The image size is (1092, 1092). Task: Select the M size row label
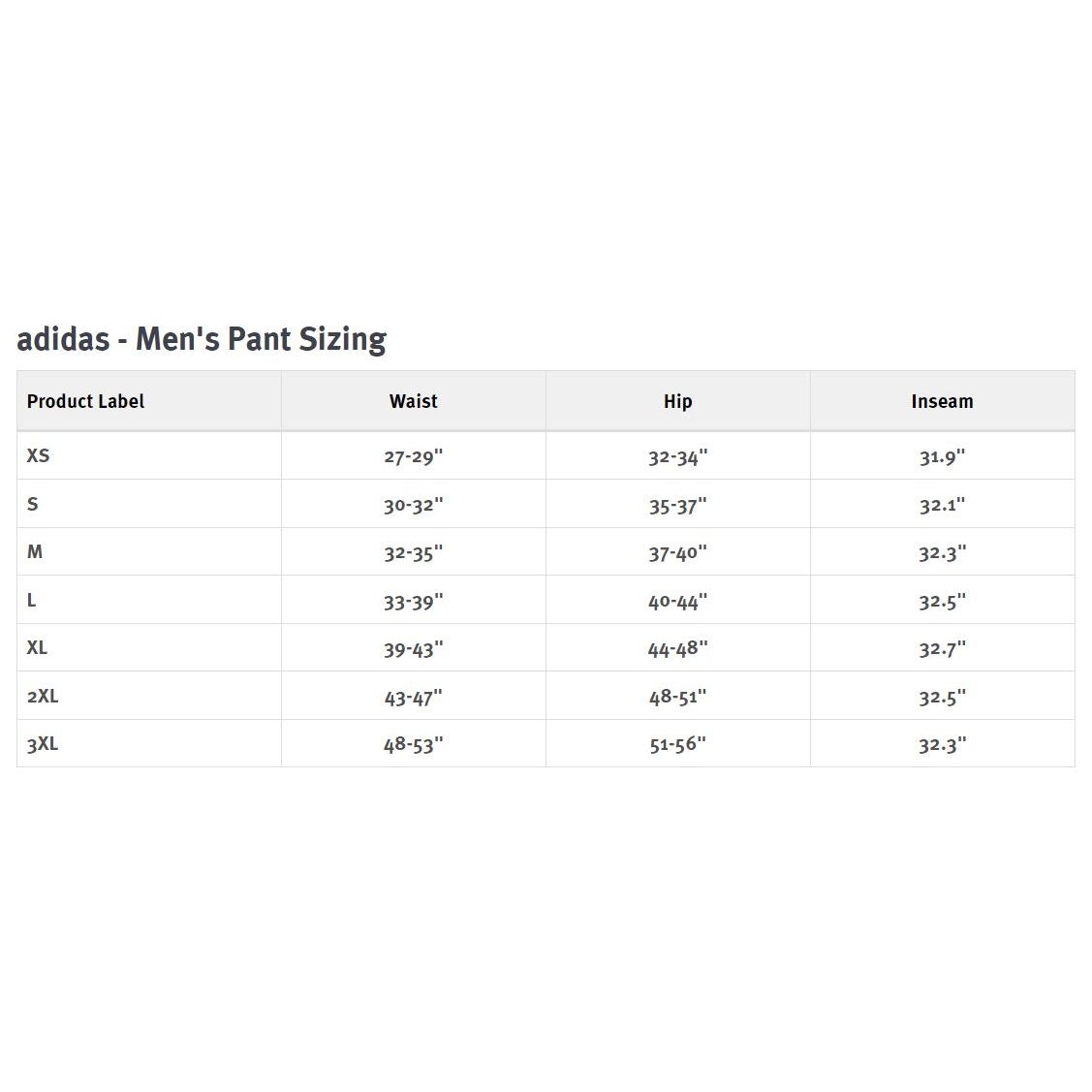(35, 551)
